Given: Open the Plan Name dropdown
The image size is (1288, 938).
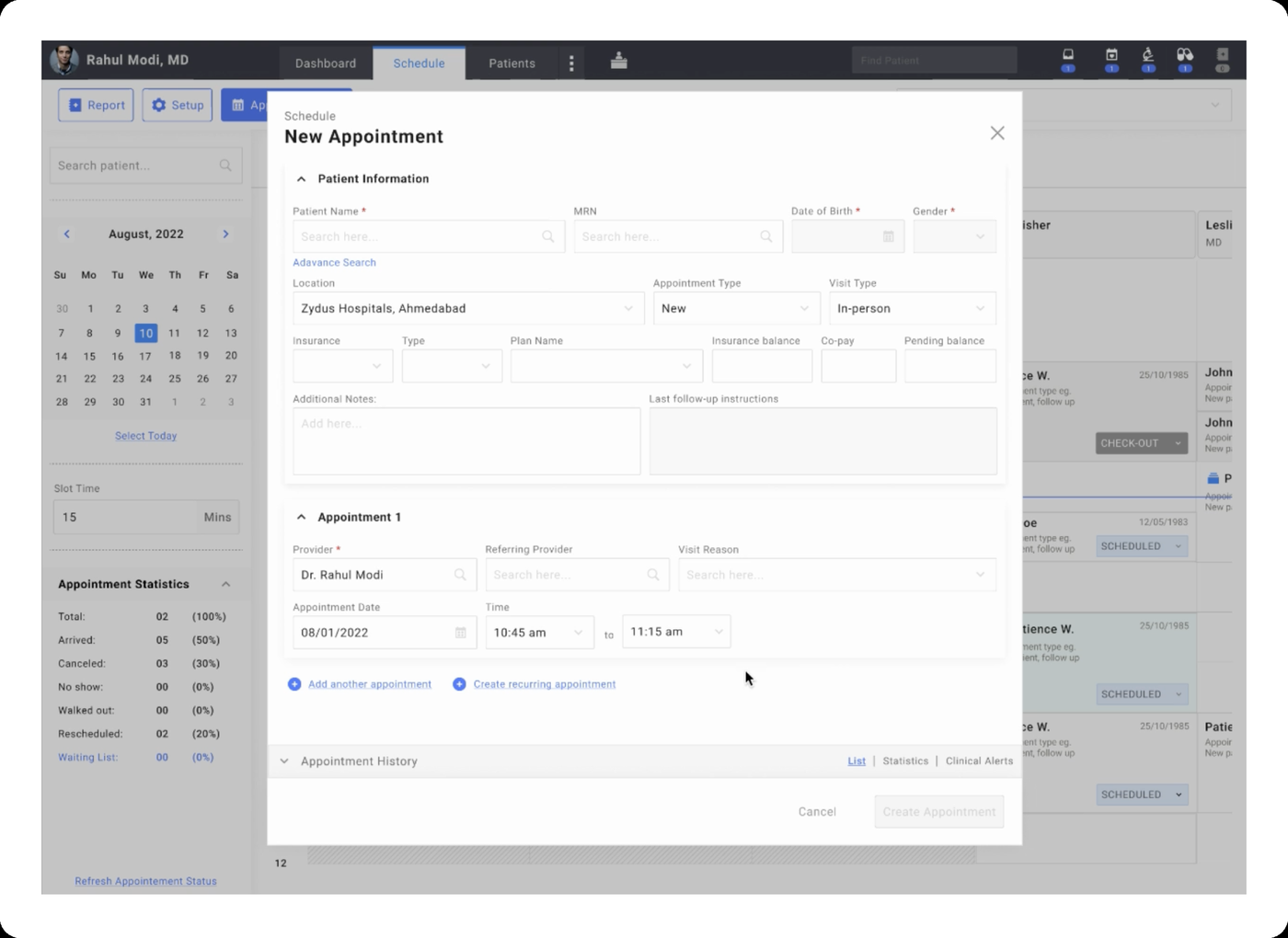Looking at the screenshot, I should [x=606, y=366].
